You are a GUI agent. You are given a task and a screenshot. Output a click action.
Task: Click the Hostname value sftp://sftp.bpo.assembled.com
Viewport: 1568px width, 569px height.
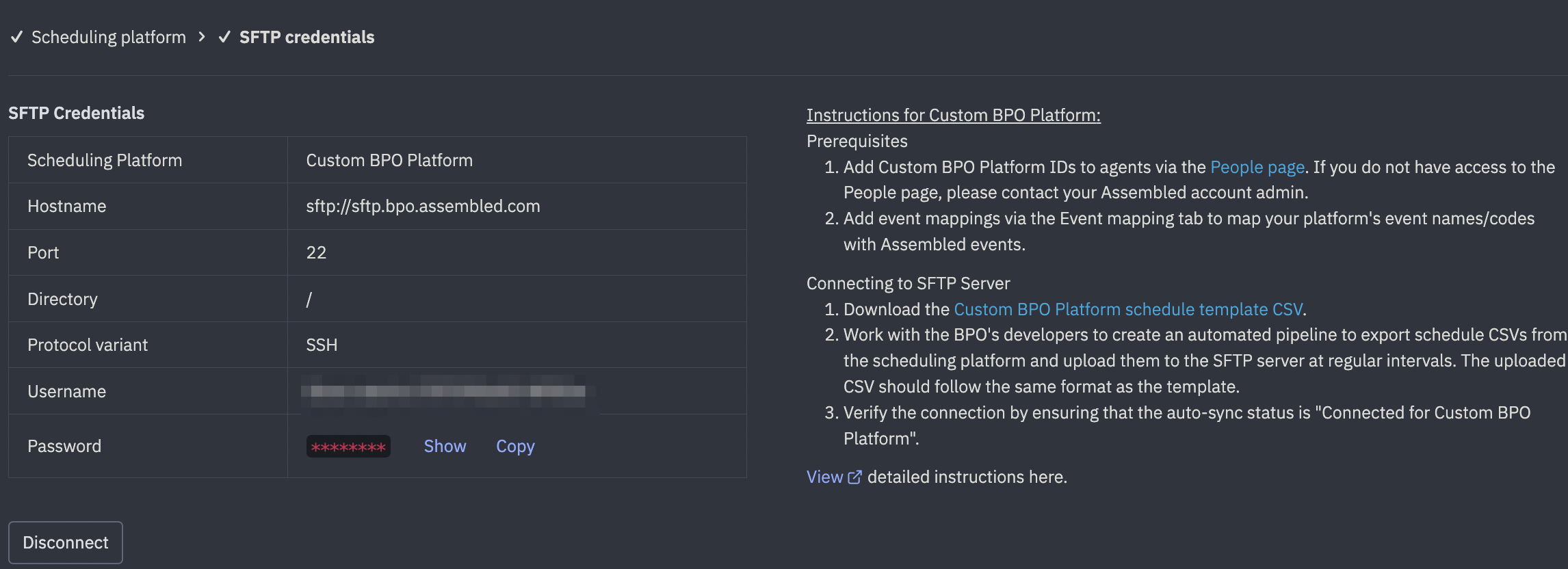tap(422, 206)
